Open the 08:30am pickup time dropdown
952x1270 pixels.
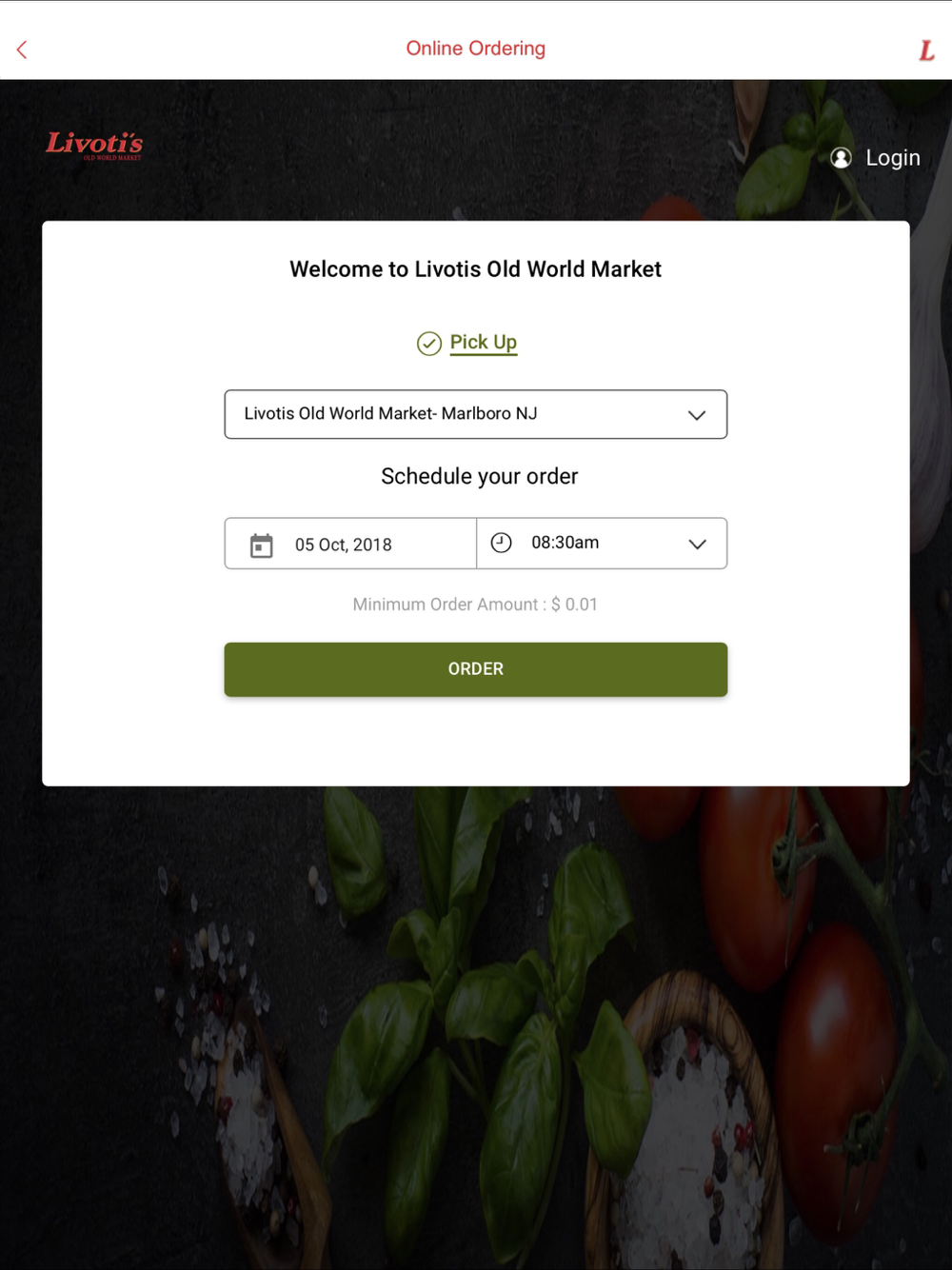pyautogui.click(x=602, y=544)
